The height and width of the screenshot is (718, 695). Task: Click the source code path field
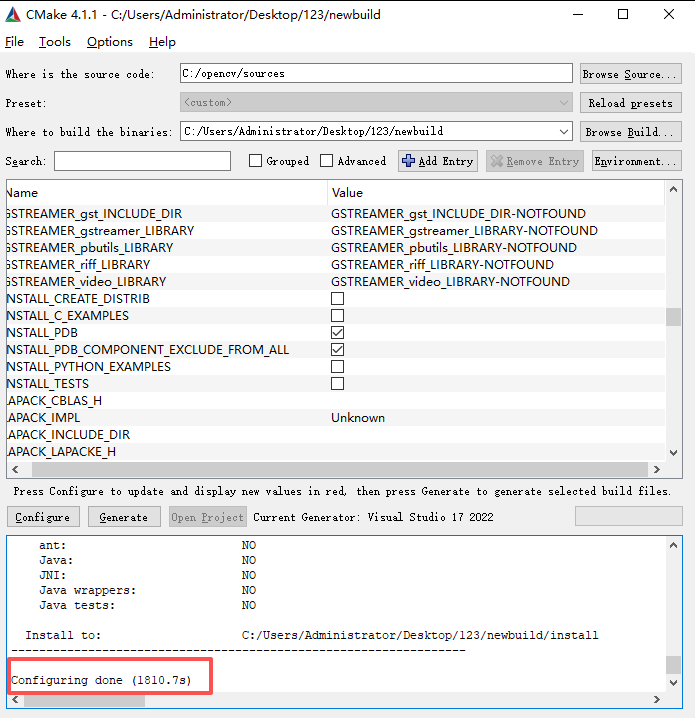coord(376,73)
